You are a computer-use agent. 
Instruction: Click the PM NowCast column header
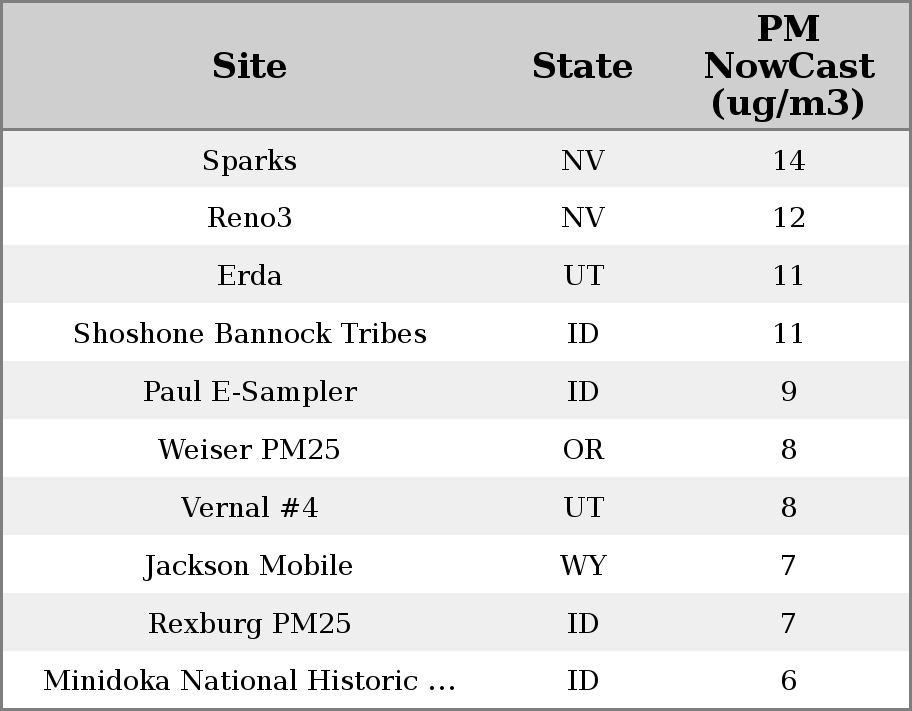[788, 66]
